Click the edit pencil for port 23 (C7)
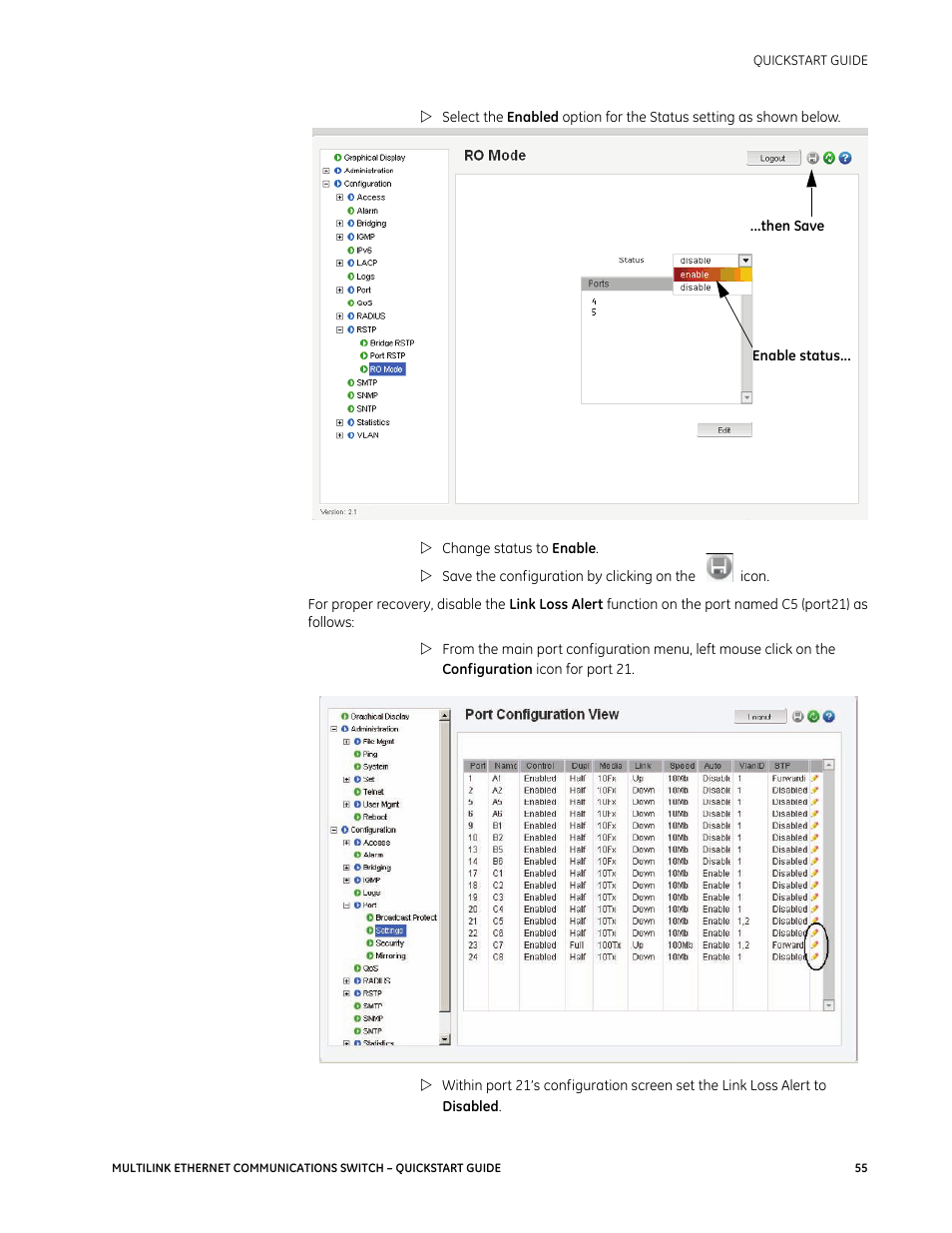 coord(814,945)
